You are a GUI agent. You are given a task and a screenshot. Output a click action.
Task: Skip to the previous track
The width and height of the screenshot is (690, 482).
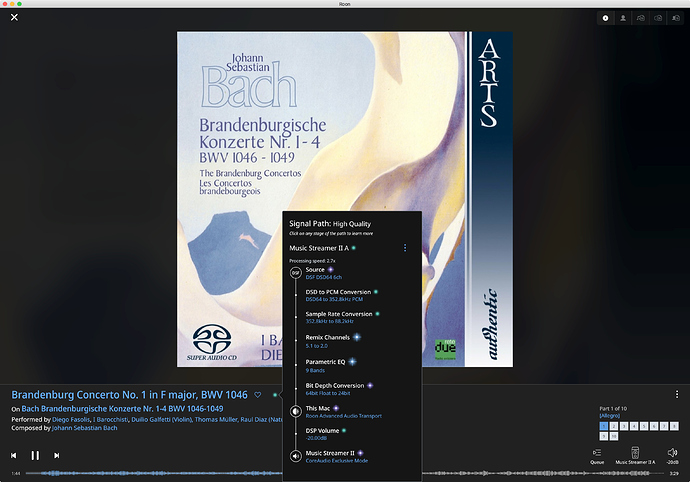click(14, 456)
